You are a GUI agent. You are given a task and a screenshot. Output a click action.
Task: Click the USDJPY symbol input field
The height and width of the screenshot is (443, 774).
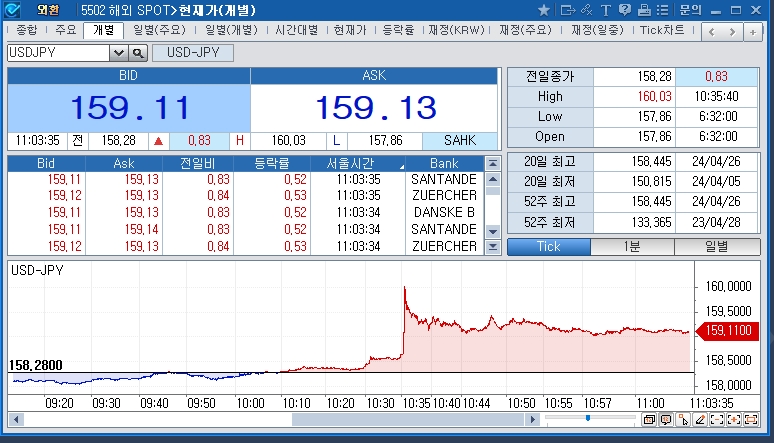pos(58,53)
